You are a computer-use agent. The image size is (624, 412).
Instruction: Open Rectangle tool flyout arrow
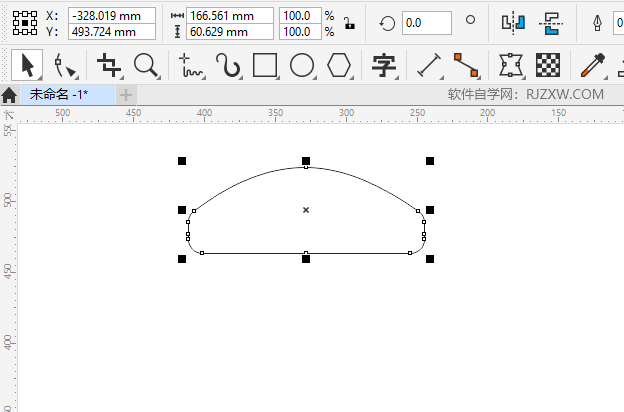click(278, 78)
